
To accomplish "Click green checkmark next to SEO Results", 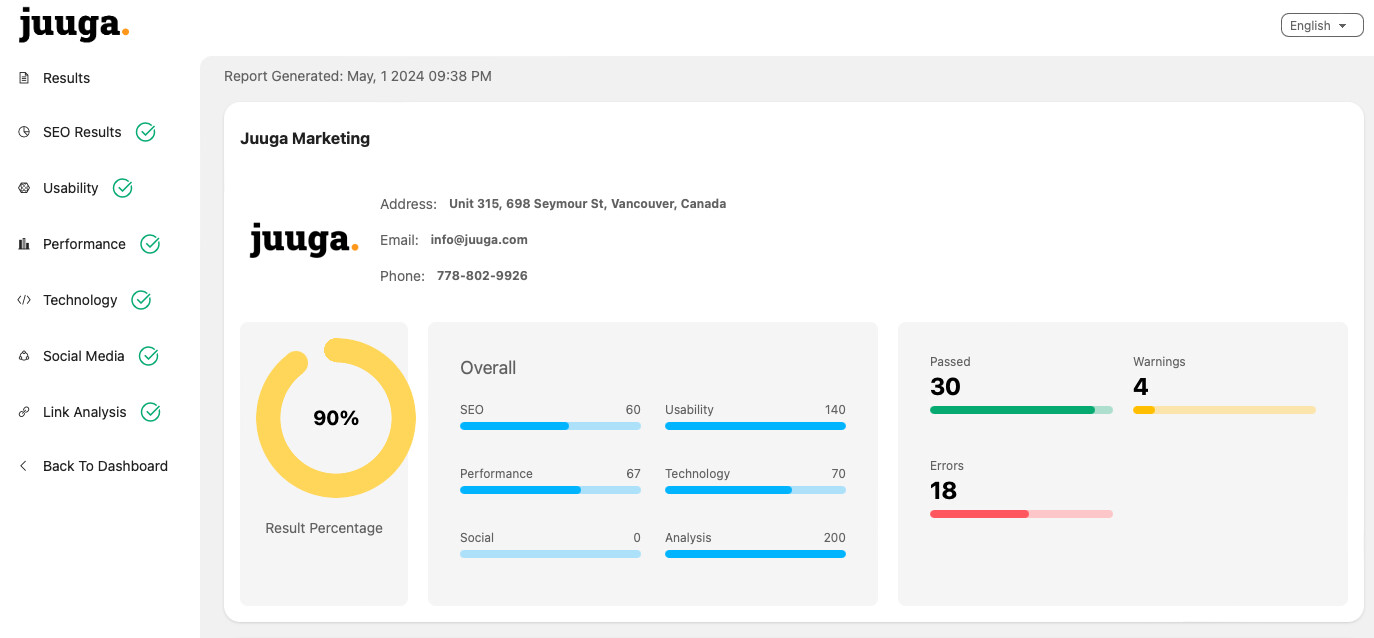I will click(x=146, y=132).
